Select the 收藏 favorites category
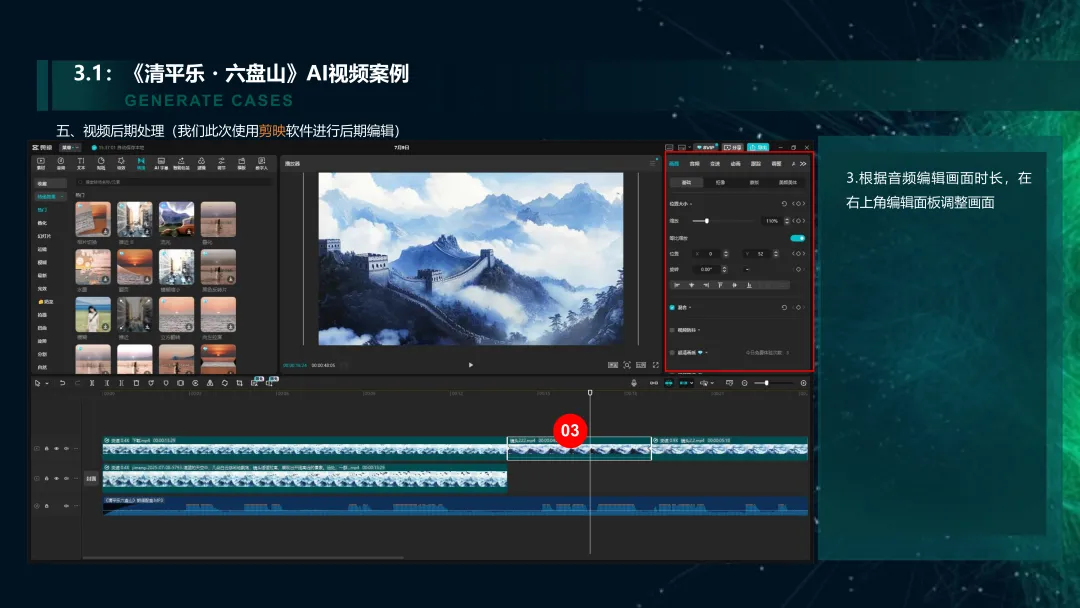The height and width of the screenshot is (608, 1080). [50, 183]
